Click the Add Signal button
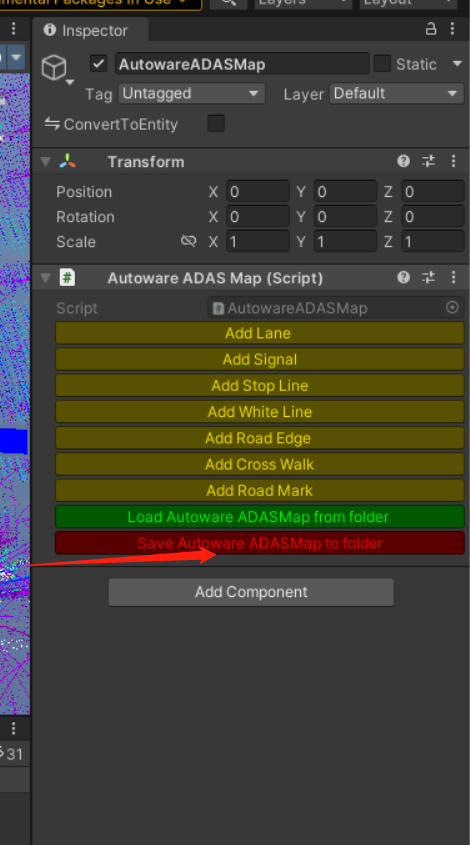The width and height of the screenshot is (470, 845). tap(259, 359)
